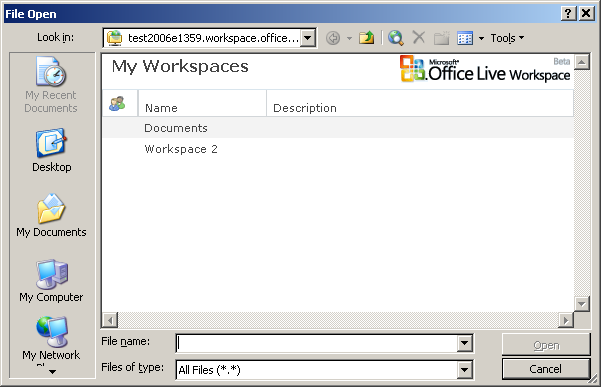Image resolution: width=601 pixels, height=387 pixels.
Task: Click horizontal scrollbar right arrow
Action: [x=566, y=320]
